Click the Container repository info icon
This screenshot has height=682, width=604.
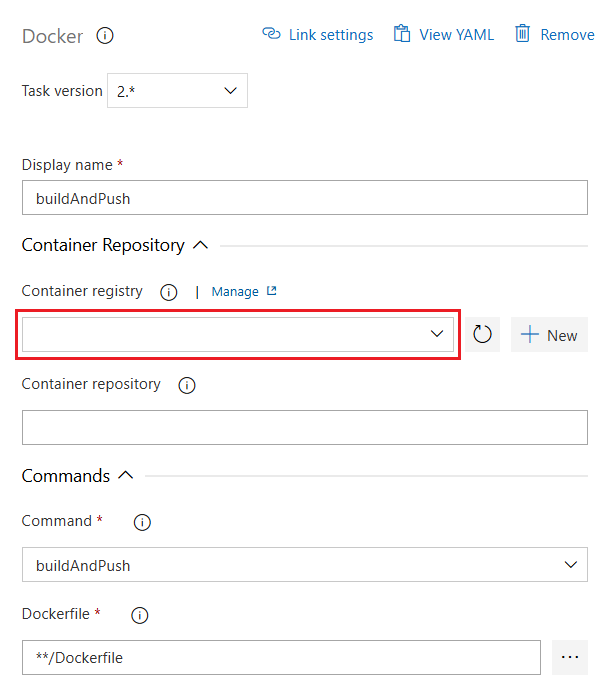coord(186,385)
